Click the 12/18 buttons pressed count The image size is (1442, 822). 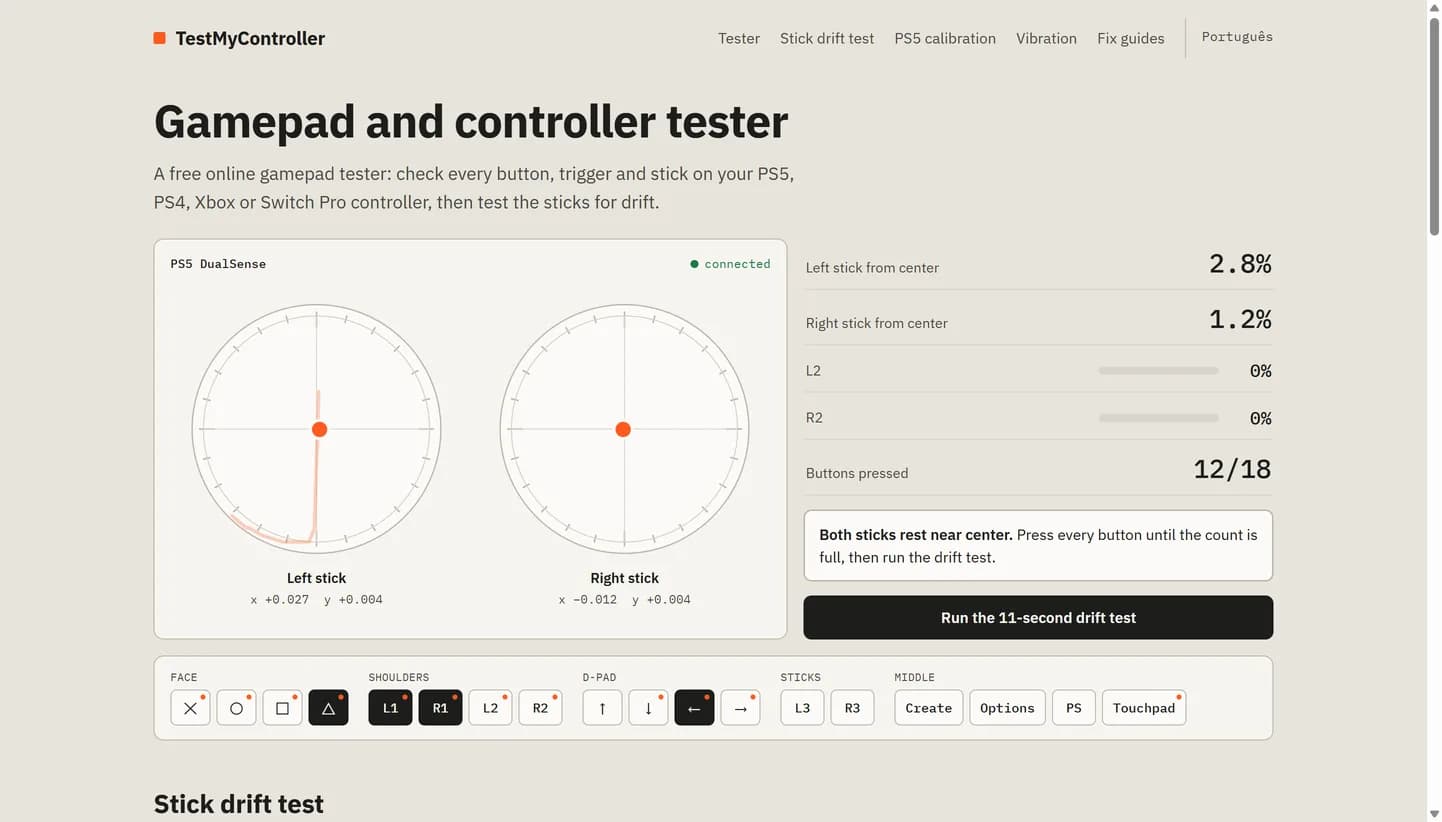[x=1232, y=469]
